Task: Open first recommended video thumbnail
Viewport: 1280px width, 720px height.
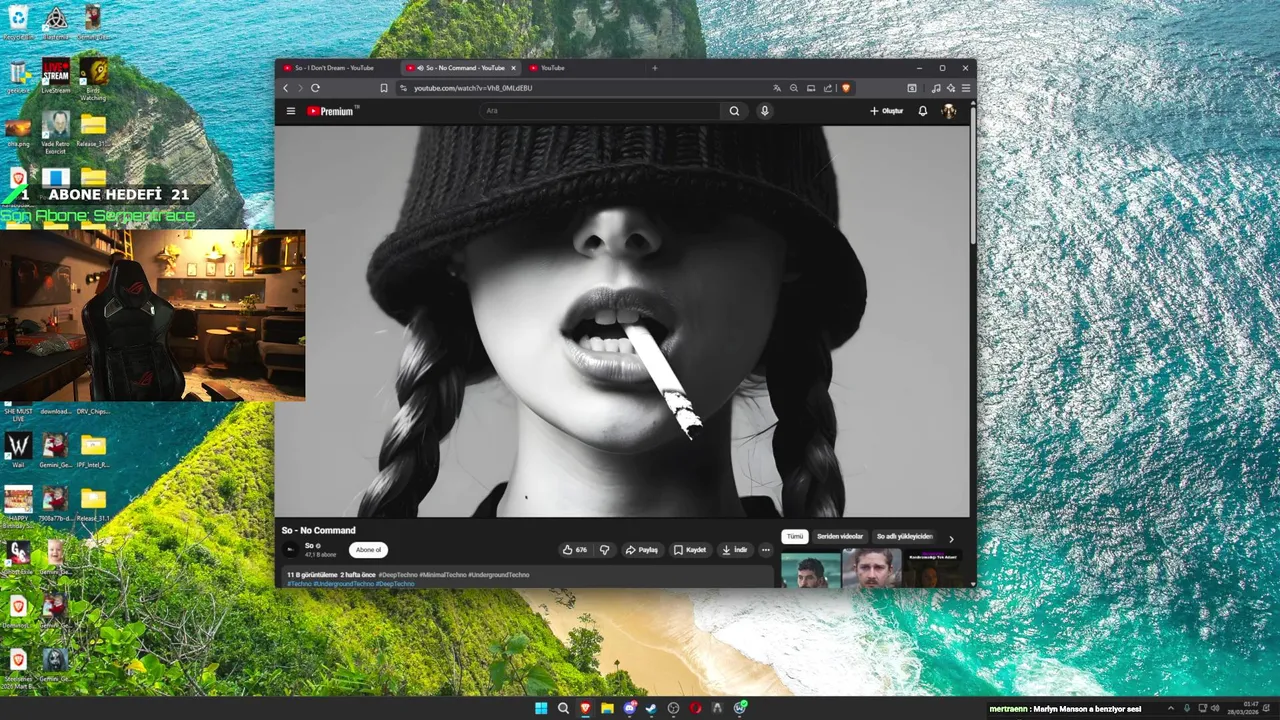Action: (x=810, y=568)
